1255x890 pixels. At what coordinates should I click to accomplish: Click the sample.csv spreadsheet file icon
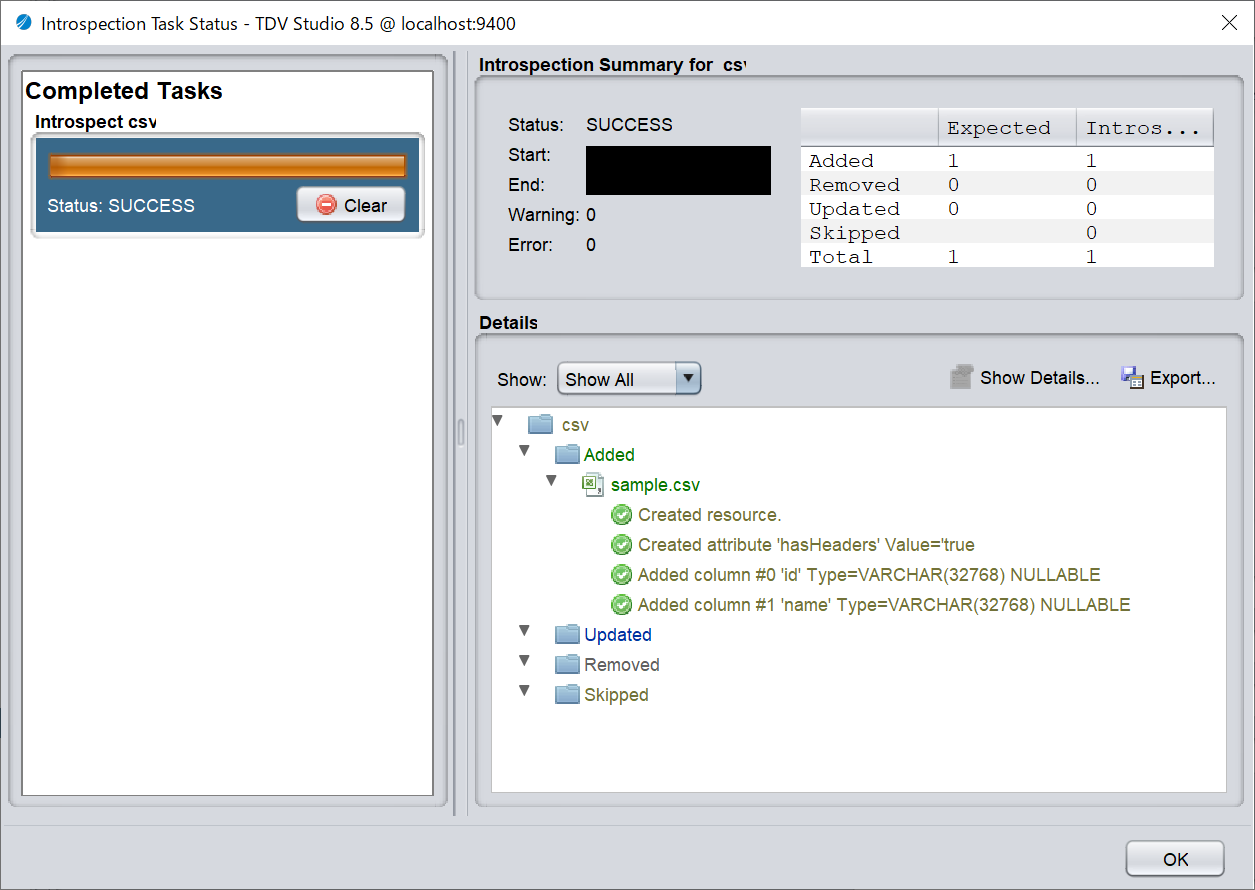click(593, 485)
